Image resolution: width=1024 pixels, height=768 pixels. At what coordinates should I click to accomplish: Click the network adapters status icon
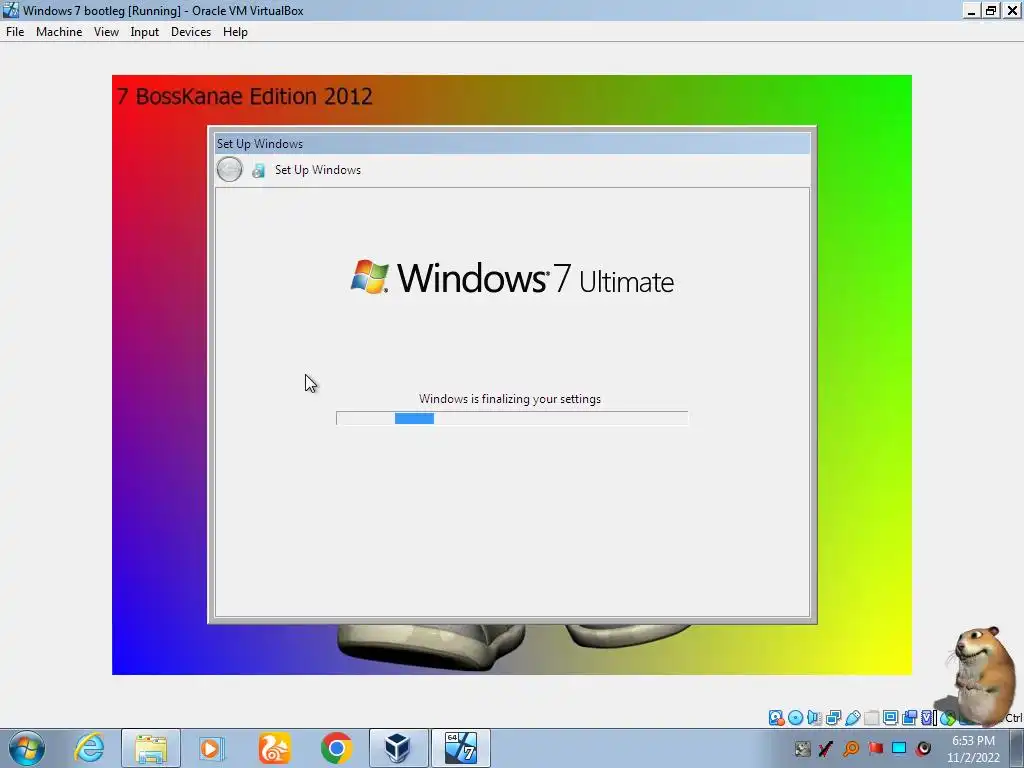pos(833,718)
